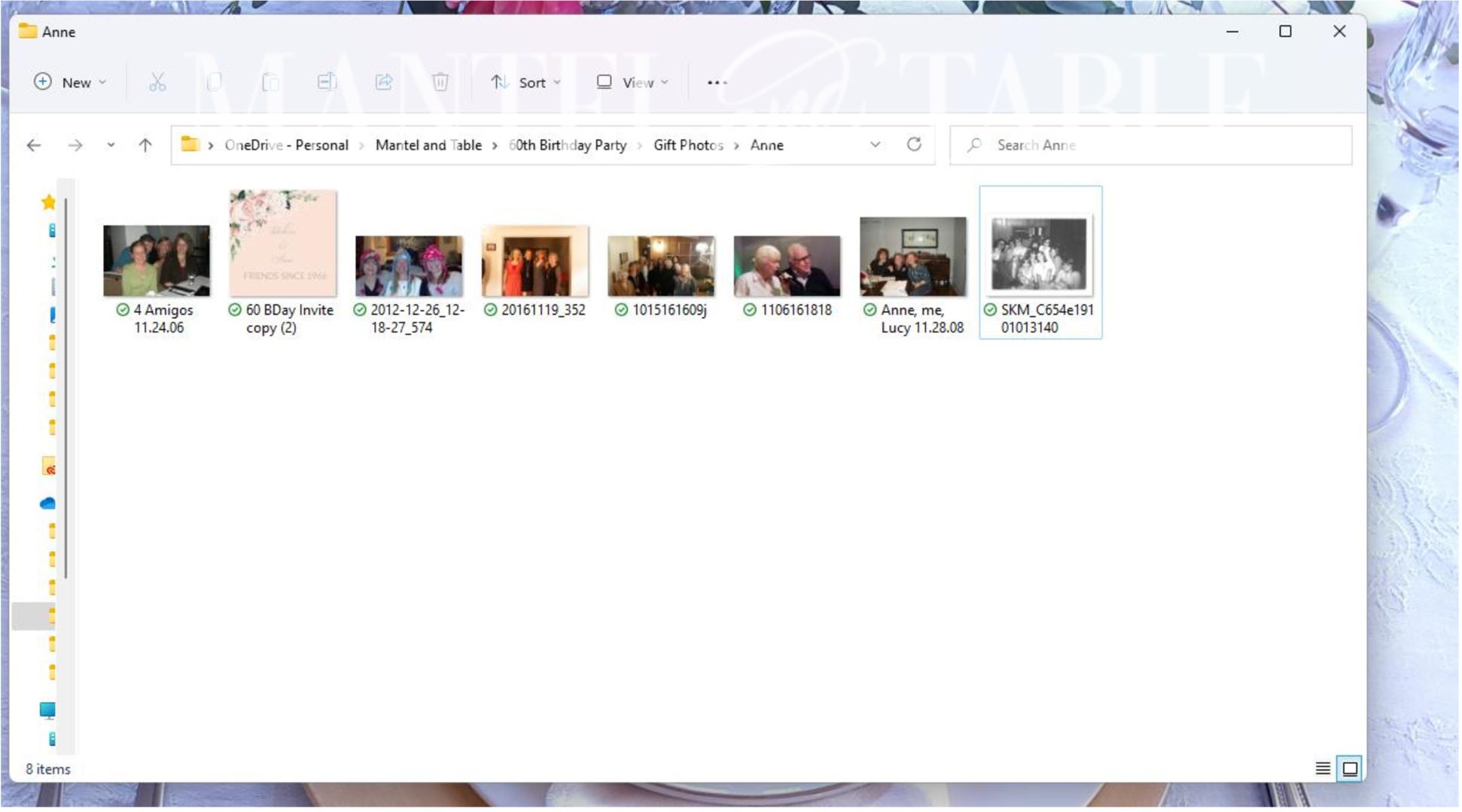
Task: Select the 1015161609j photo
Action: click(x=662, y=266)
